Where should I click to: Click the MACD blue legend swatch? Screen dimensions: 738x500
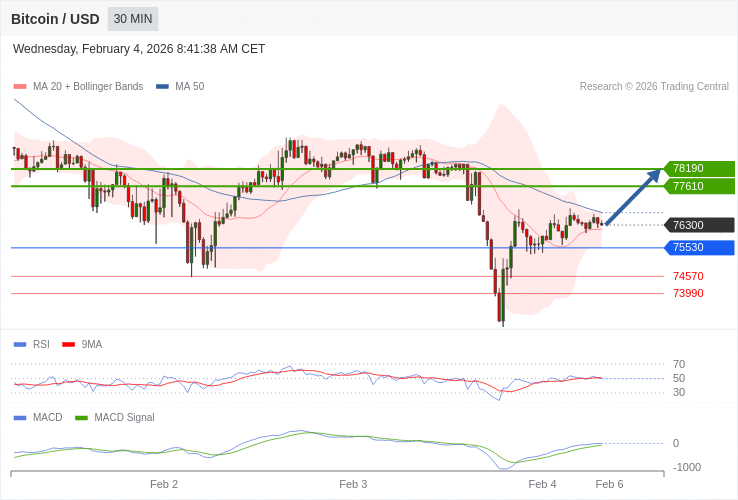[20, 418]
